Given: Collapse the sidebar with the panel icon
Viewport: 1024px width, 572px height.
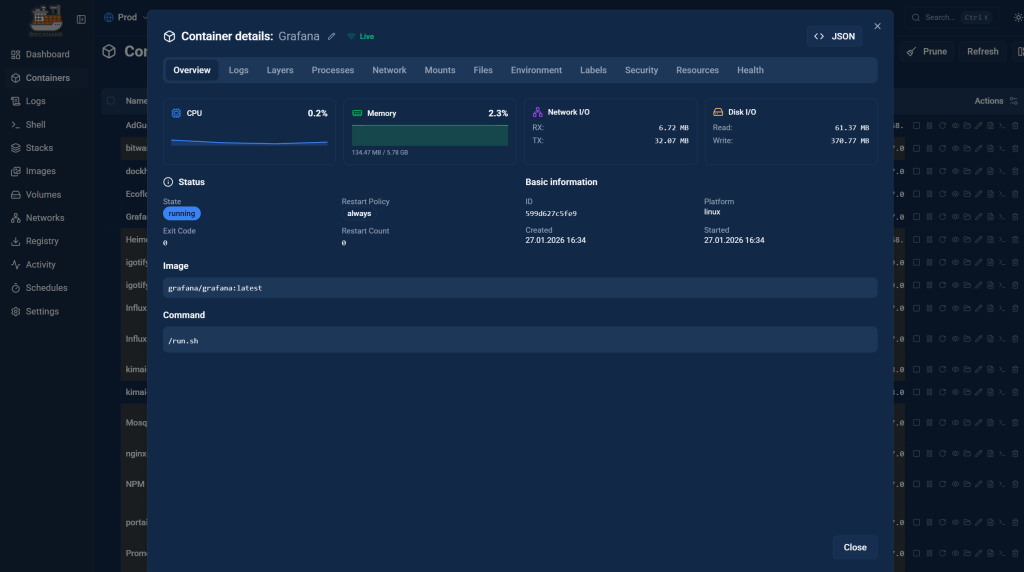Looking at the screenshot, I should tap(81, 19).
